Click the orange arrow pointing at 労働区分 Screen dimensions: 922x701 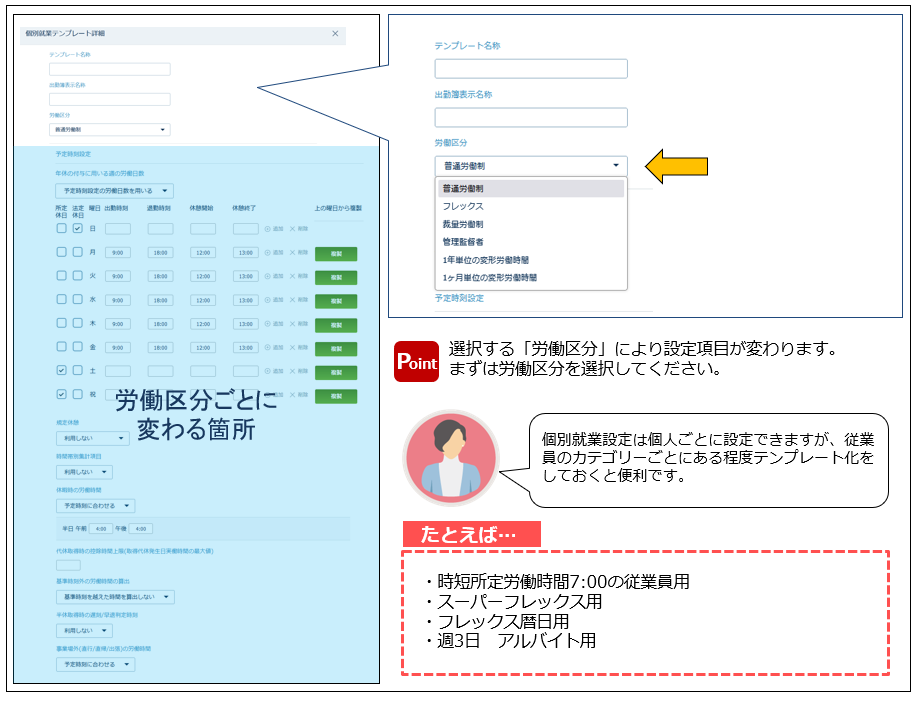(679, 165)
